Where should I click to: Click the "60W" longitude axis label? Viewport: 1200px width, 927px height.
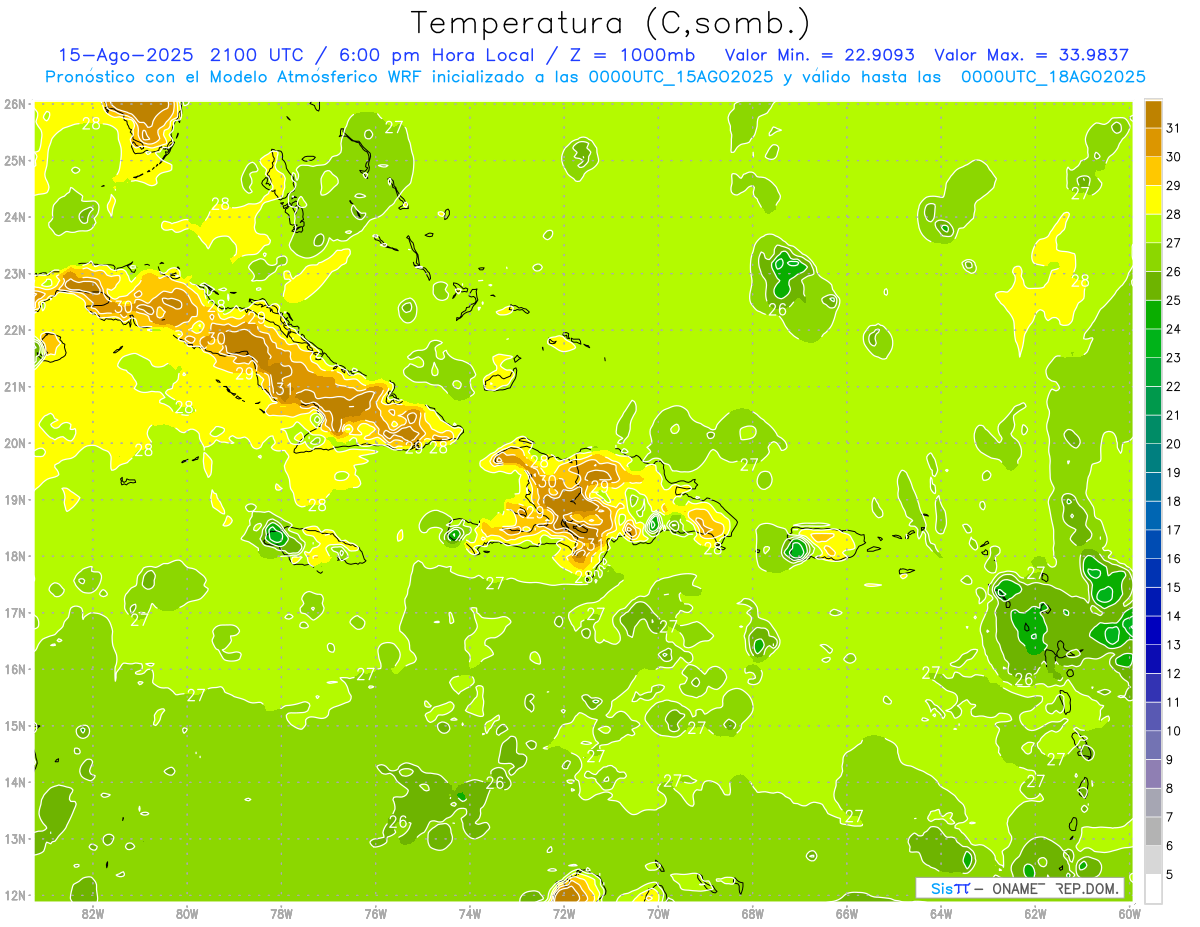1130,914
